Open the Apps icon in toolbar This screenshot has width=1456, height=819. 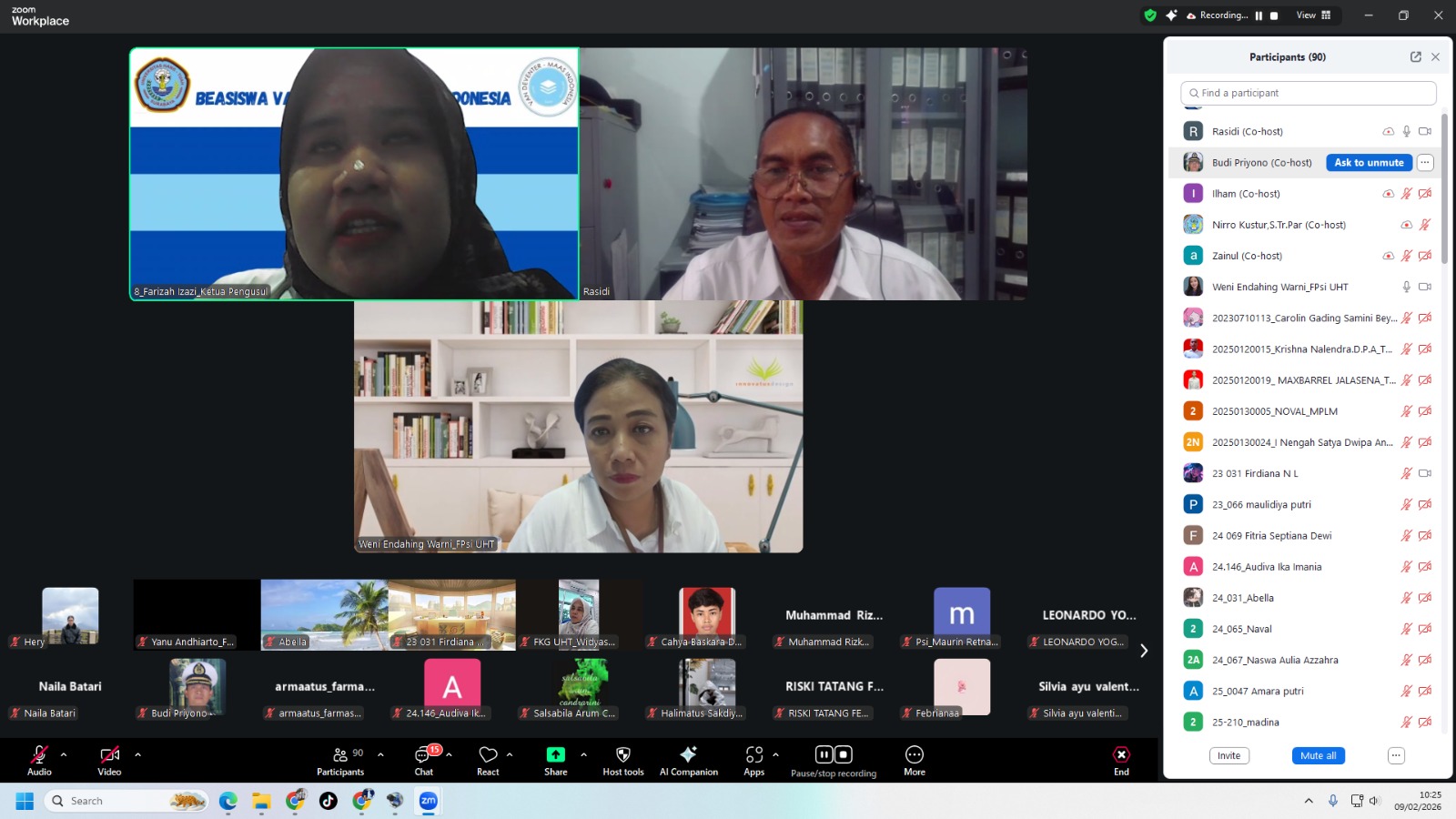(753, 755)
